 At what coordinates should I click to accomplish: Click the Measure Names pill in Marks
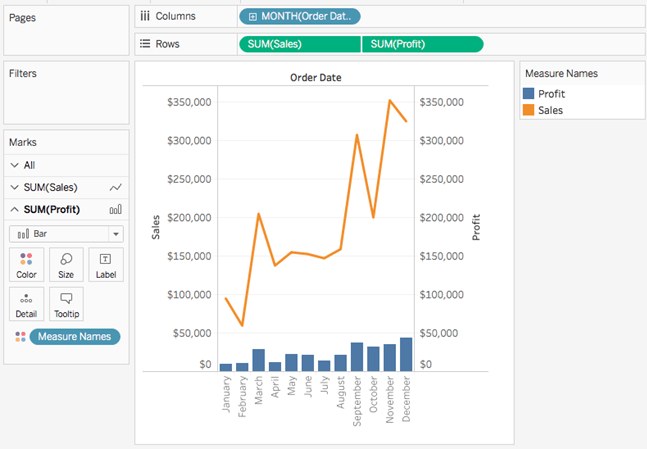click(76, 337)
